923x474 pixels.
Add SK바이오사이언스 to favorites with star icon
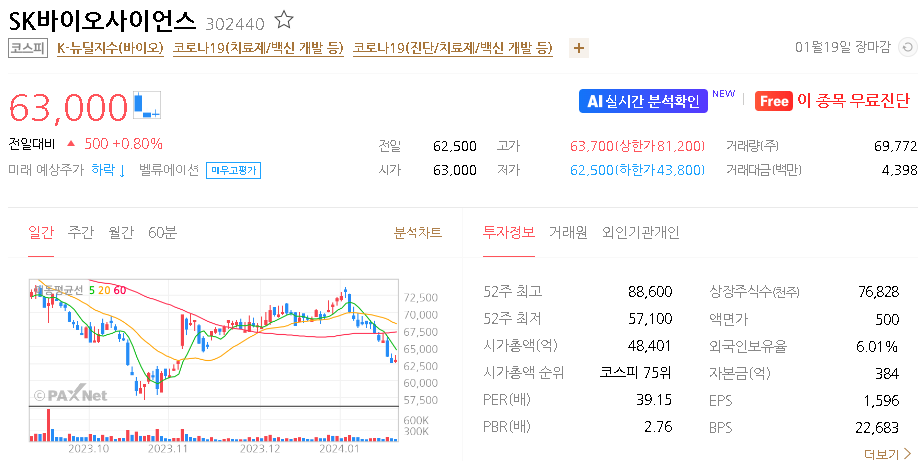pyautogui.click(x=284, y=20)
